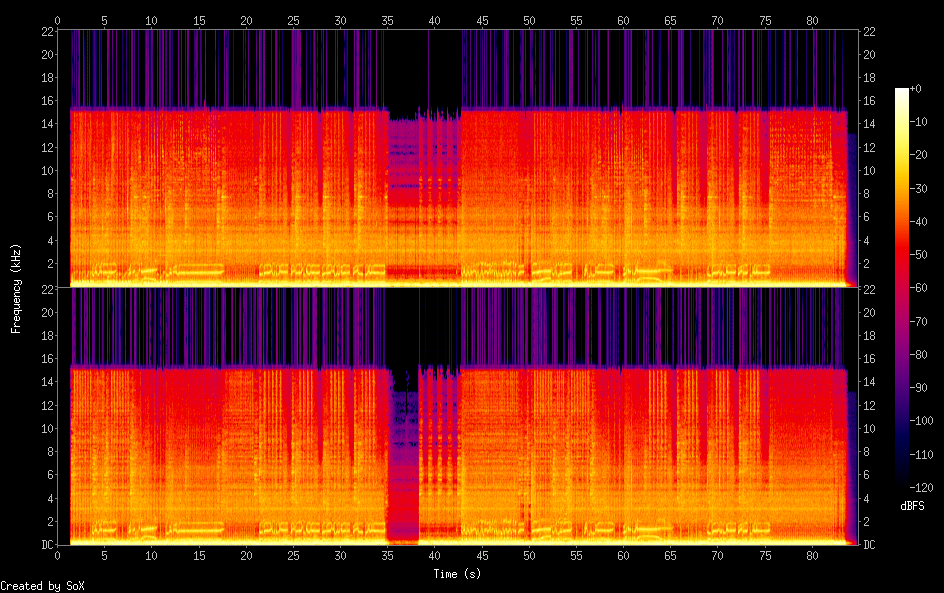The image size is (944, 593).
Task: Select the '-60' color scale label
Action: [x=918, y=288]
